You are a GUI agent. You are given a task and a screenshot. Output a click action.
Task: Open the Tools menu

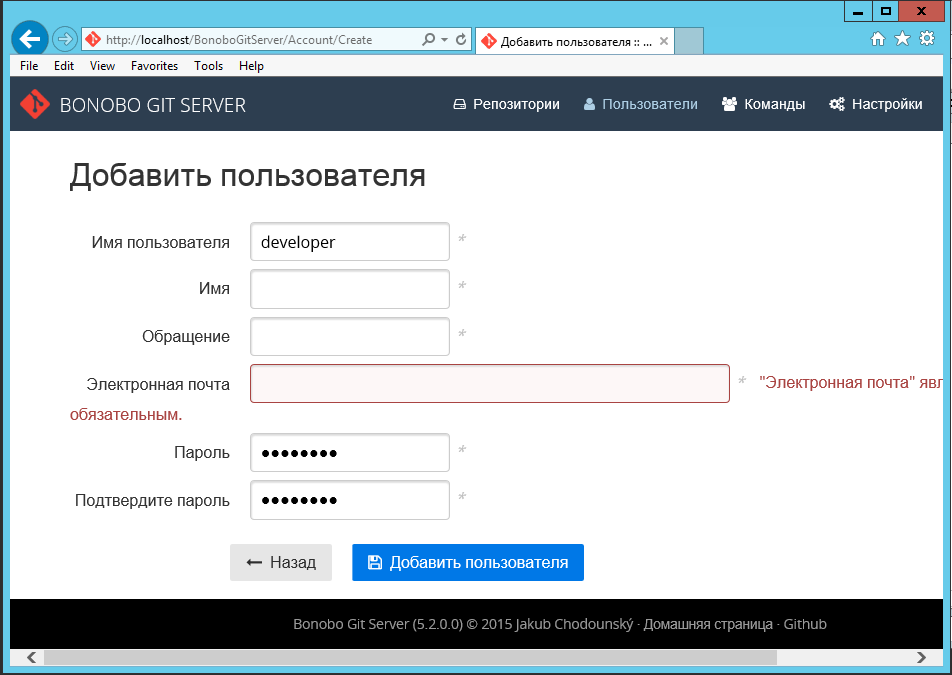click(208, 66)
